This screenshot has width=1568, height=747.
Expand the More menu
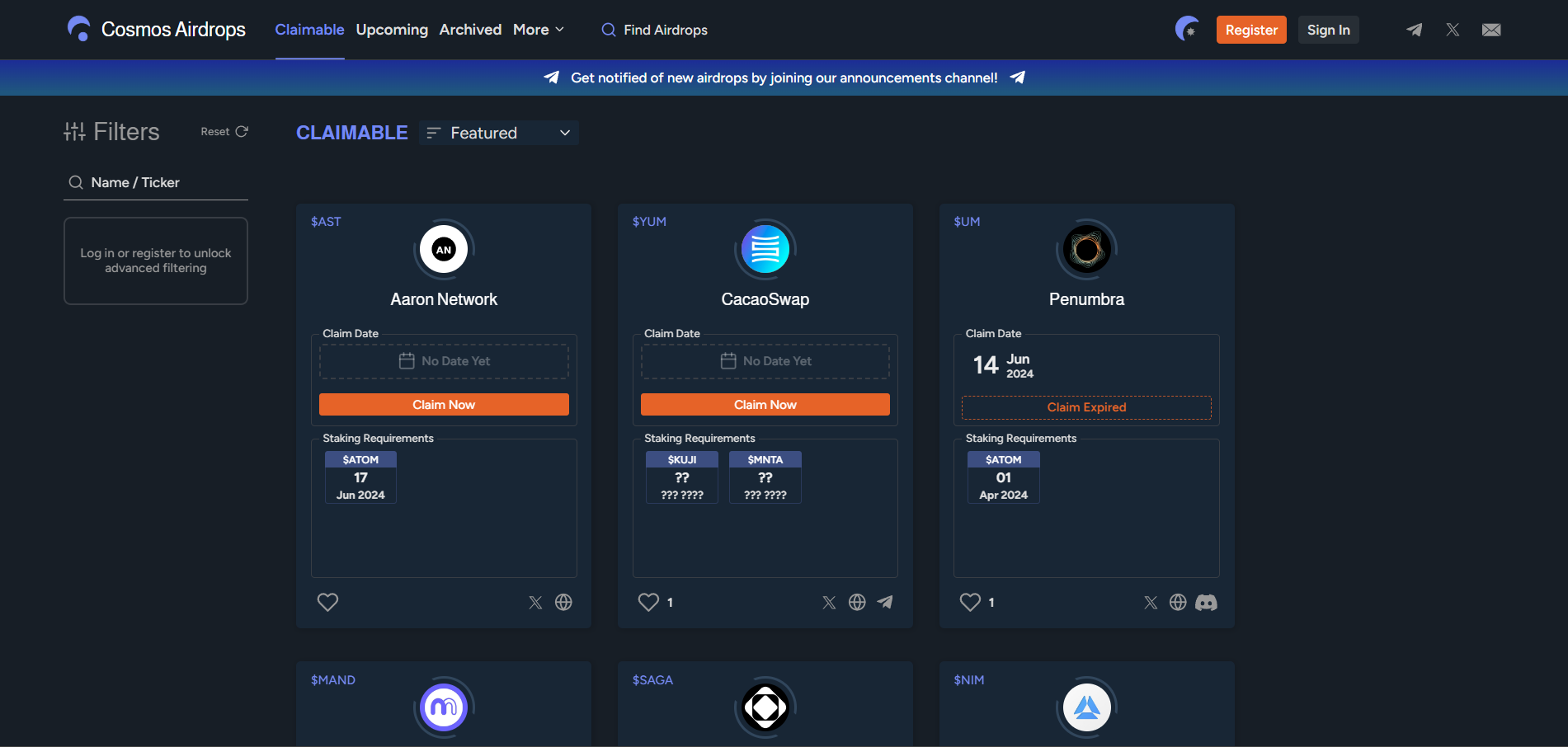[x=539, y=30]
